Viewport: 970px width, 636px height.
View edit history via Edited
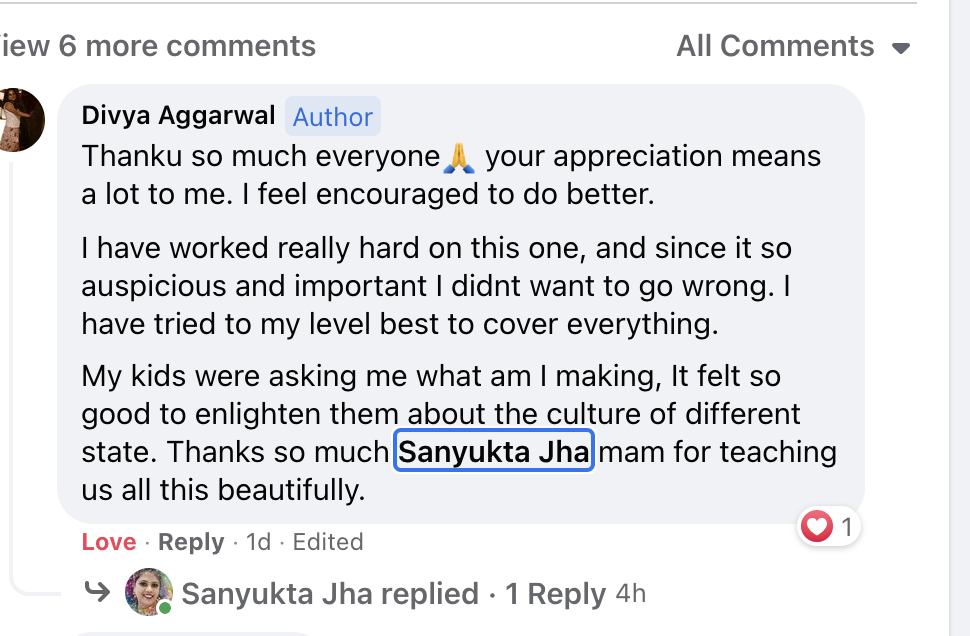tap(328, 542)
